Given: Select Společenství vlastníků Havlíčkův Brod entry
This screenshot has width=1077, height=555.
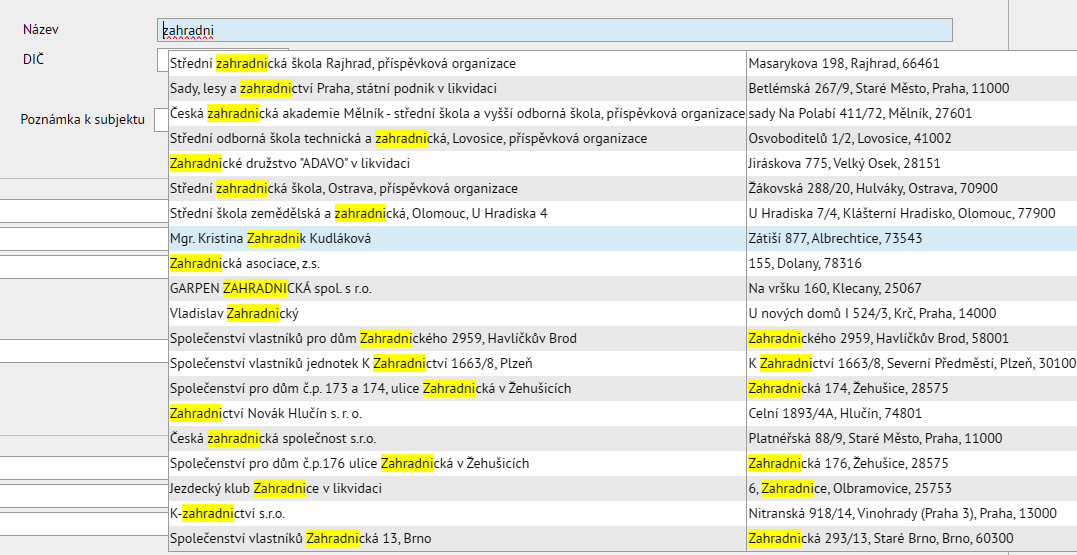Looking at the screenshot, I should click(x=373, y=338).
